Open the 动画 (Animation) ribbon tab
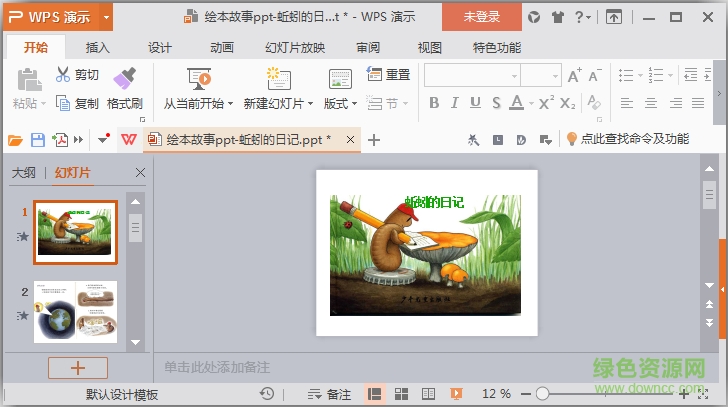 [x=222, y=47]
